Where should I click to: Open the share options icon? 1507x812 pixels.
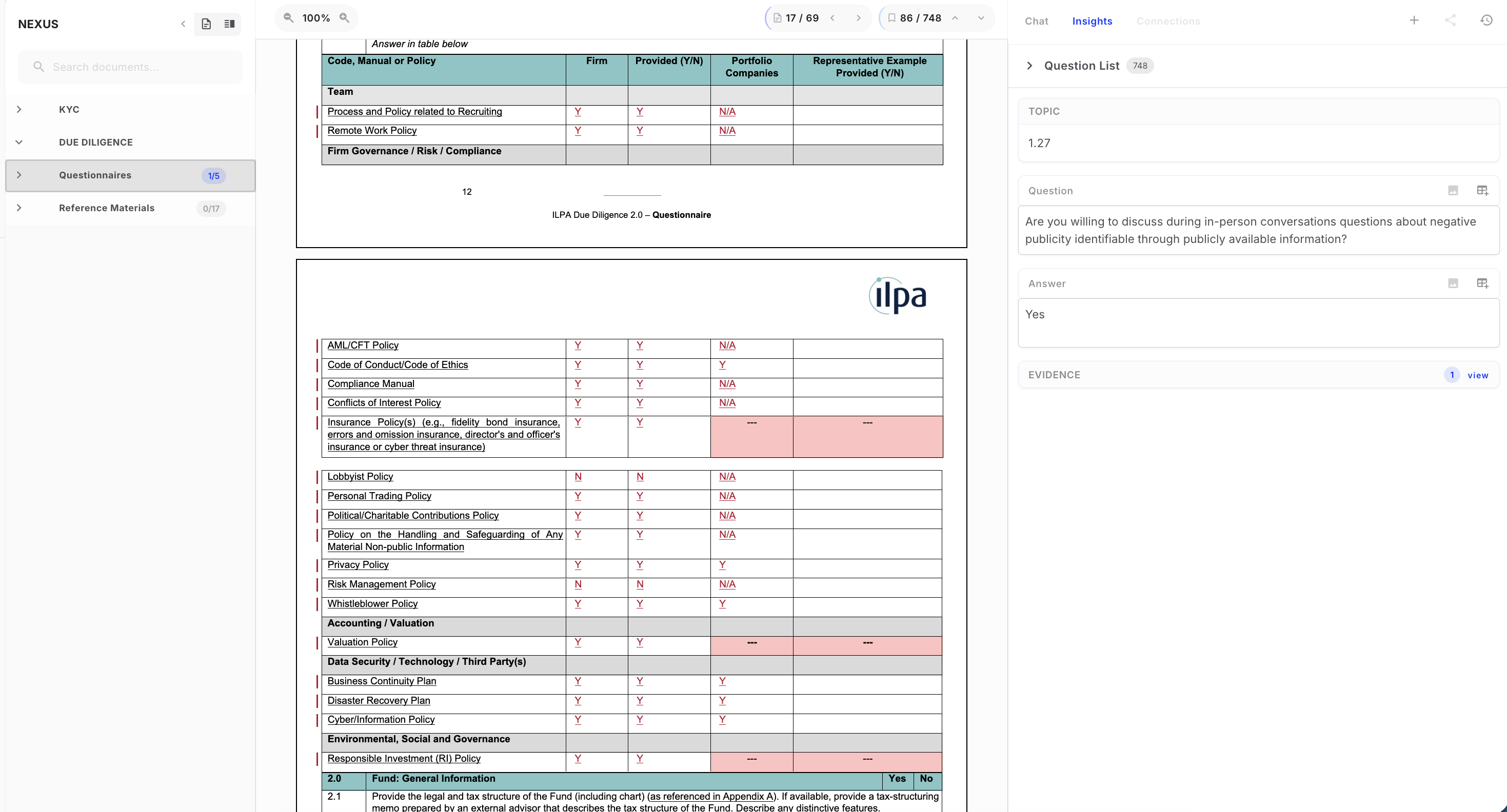click(1451, 21)
